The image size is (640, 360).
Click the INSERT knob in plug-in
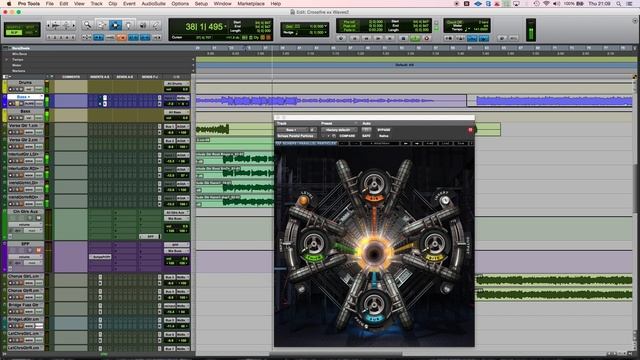pos(445,200)
